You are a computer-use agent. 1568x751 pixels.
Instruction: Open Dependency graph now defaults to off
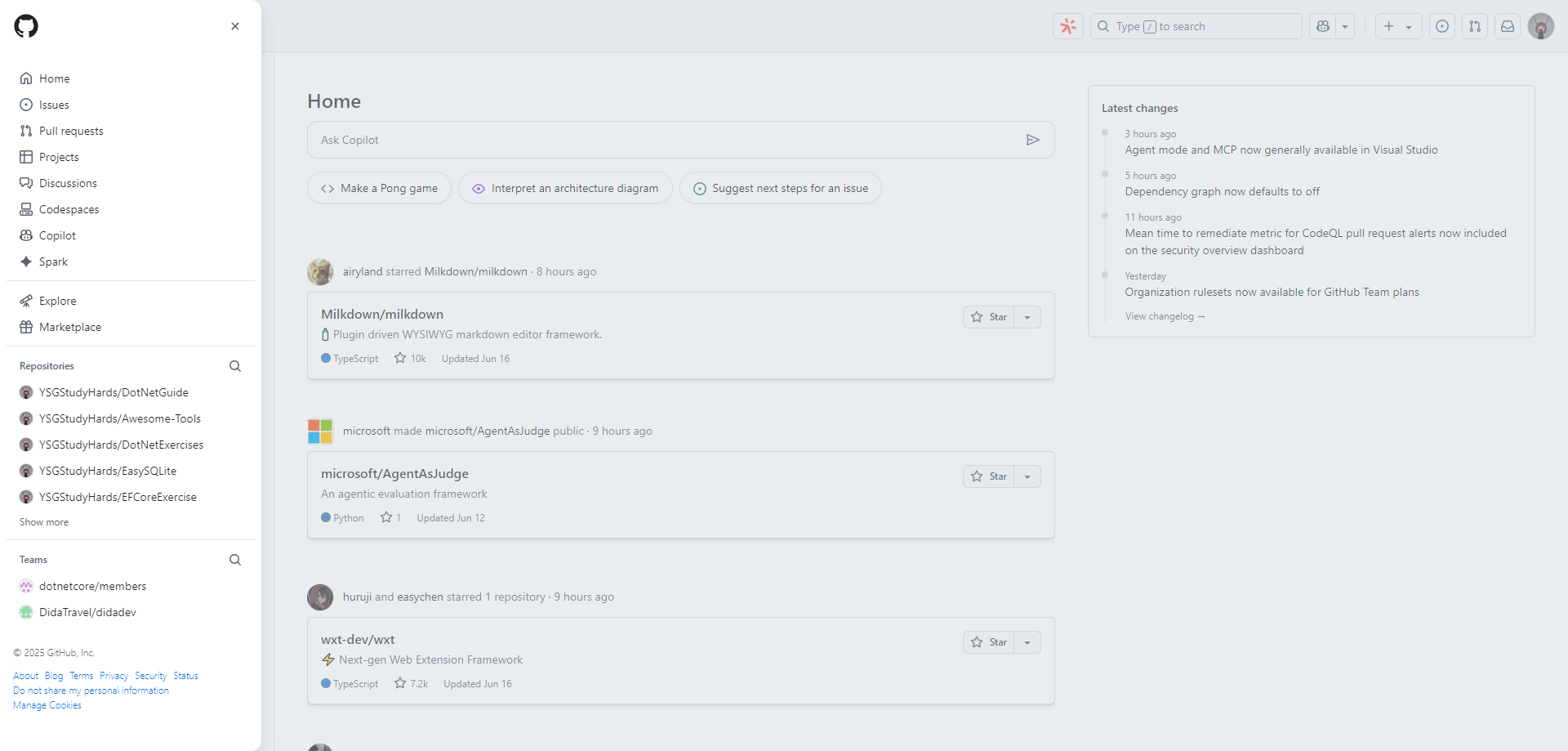click(x=1222, y=191)
